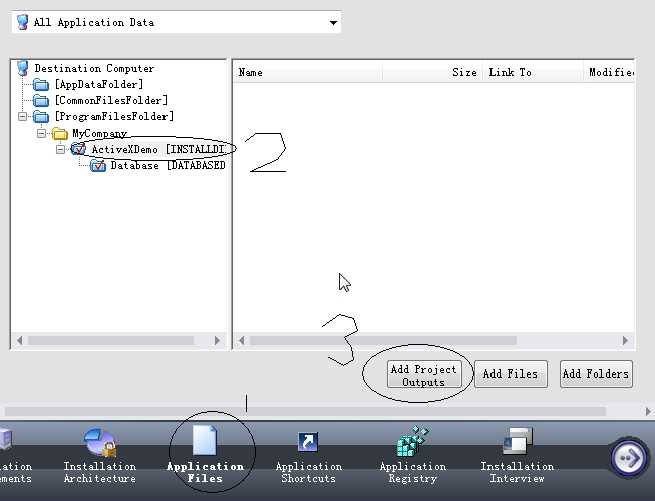The width and height of the screenshot is (655, 501).
Task: Select the Destination Computer tree row
Action: pos(94,68)
